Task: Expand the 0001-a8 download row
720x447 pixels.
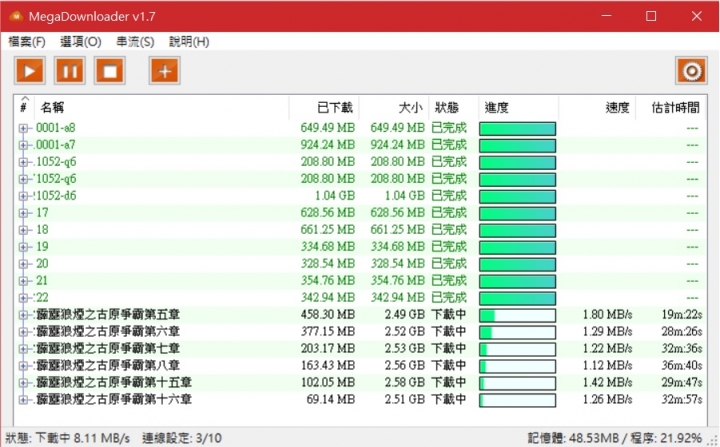Action: [x=23, y=128]
